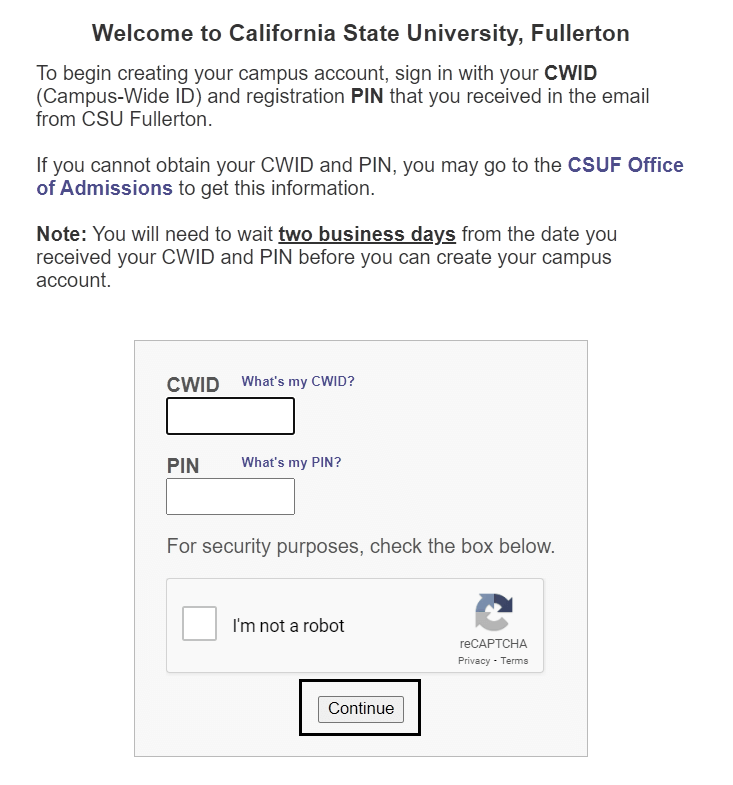The height and width of the screenshot is (785, 733).
Task: Click the For security purposes instruction text
Action: coord(361,546)
